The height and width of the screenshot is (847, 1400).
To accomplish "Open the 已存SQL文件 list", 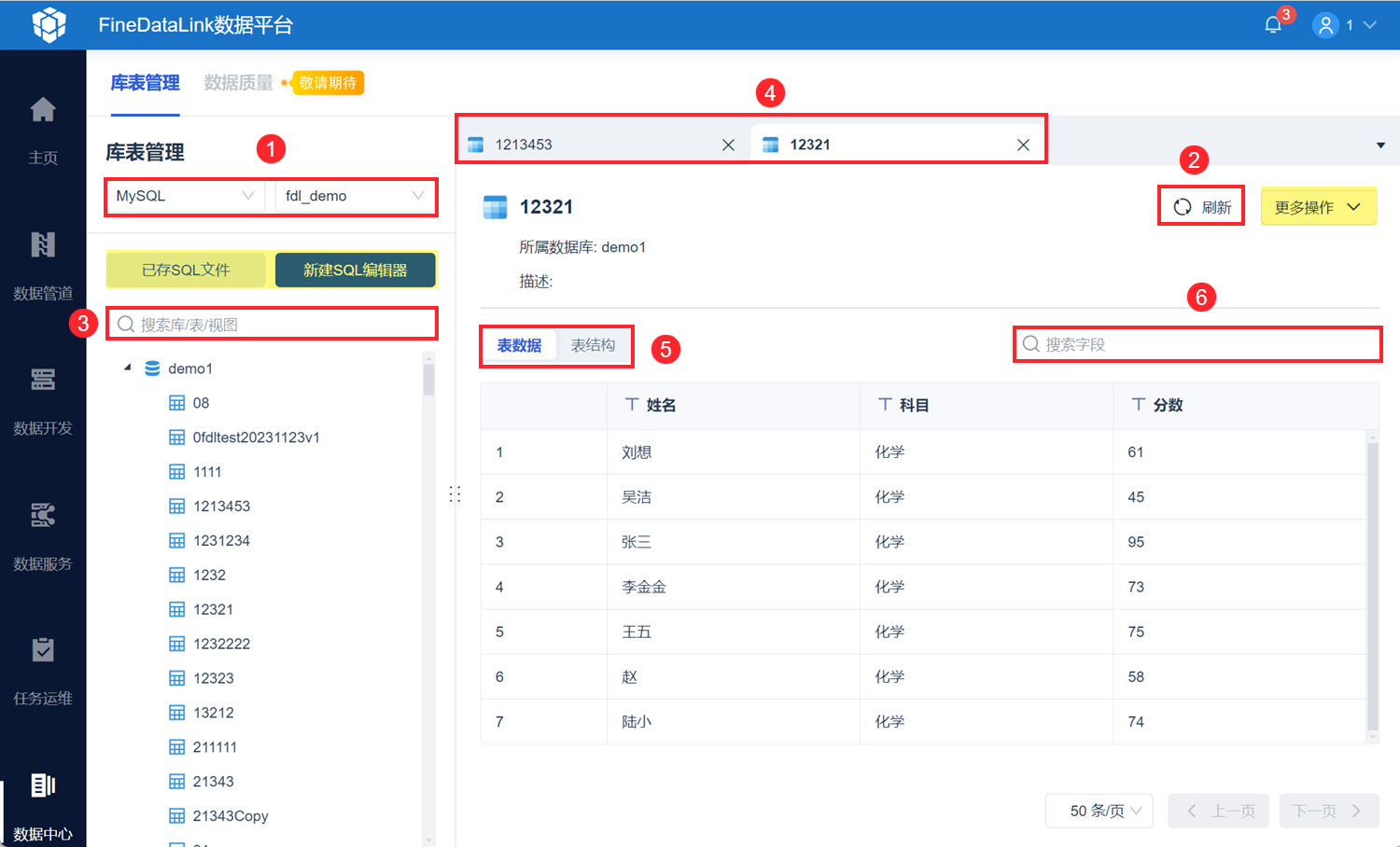I will click(186, 271).
